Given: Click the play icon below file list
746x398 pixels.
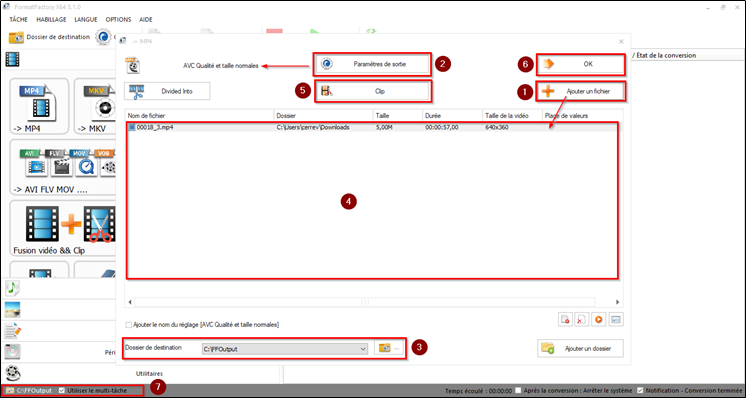Looking at the screenshot, I should [599, 320].
